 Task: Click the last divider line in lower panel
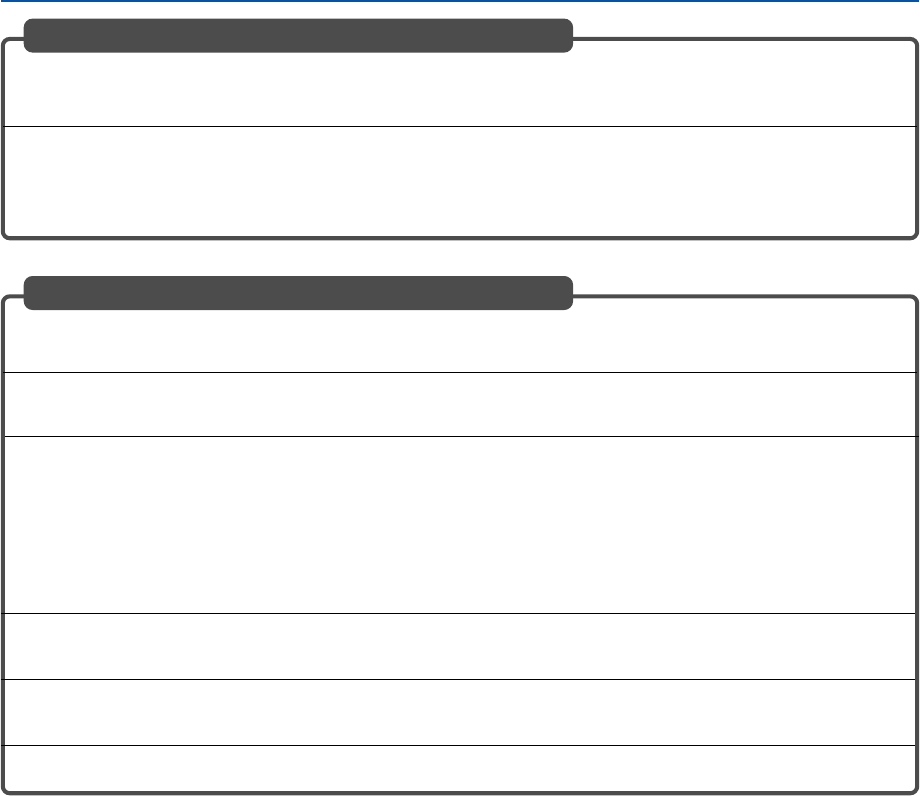click(460, 745)
